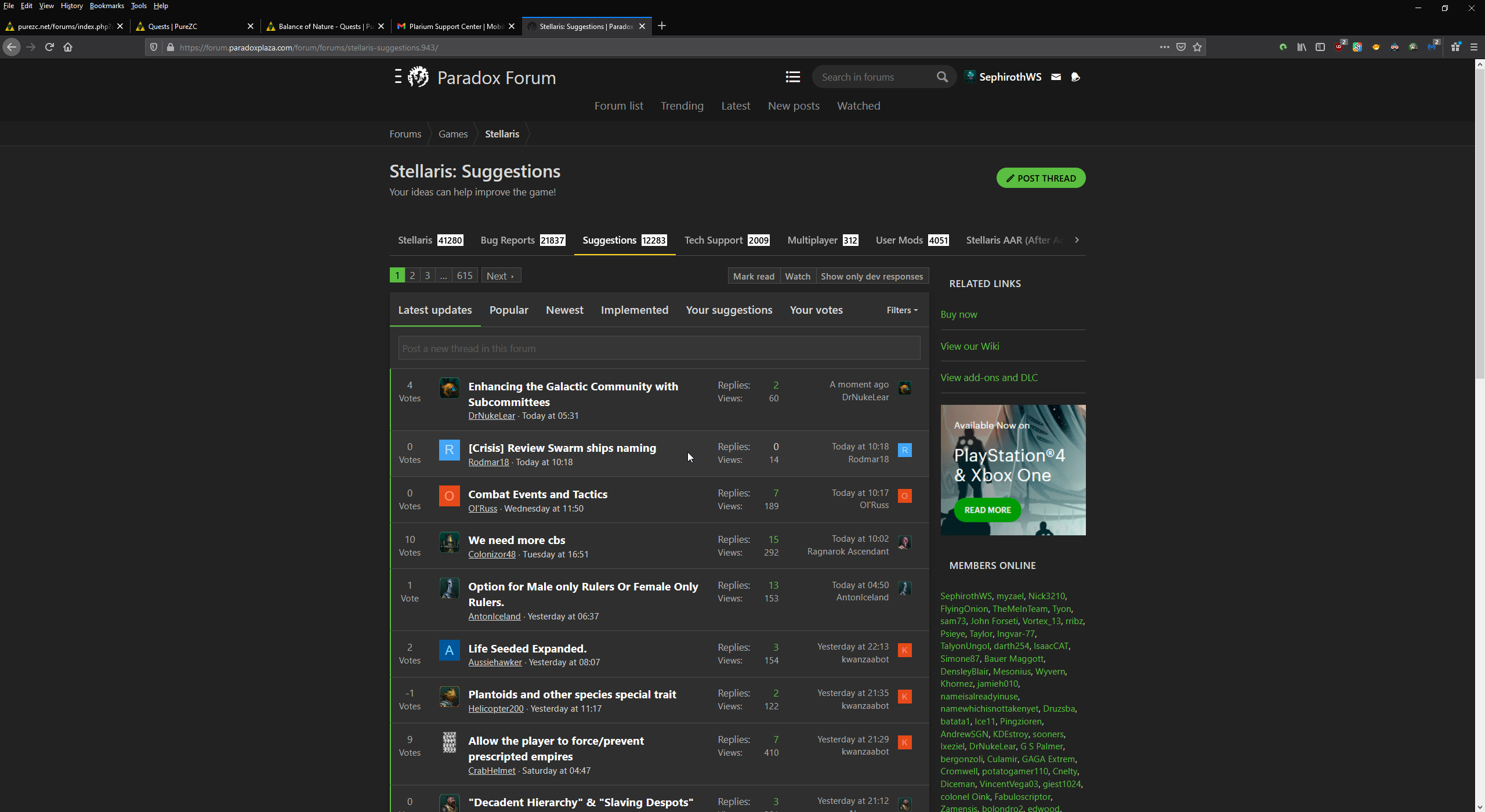
Task: Click the POST THREAD button
Action: (1041, 178)
